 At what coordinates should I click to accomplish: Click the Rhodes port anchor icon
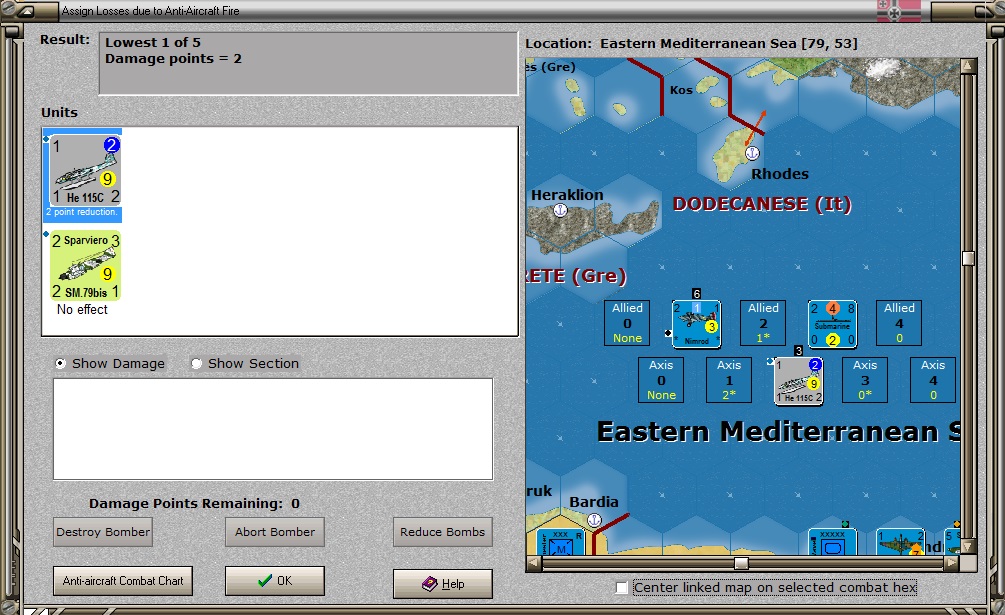tap(752, 153)
